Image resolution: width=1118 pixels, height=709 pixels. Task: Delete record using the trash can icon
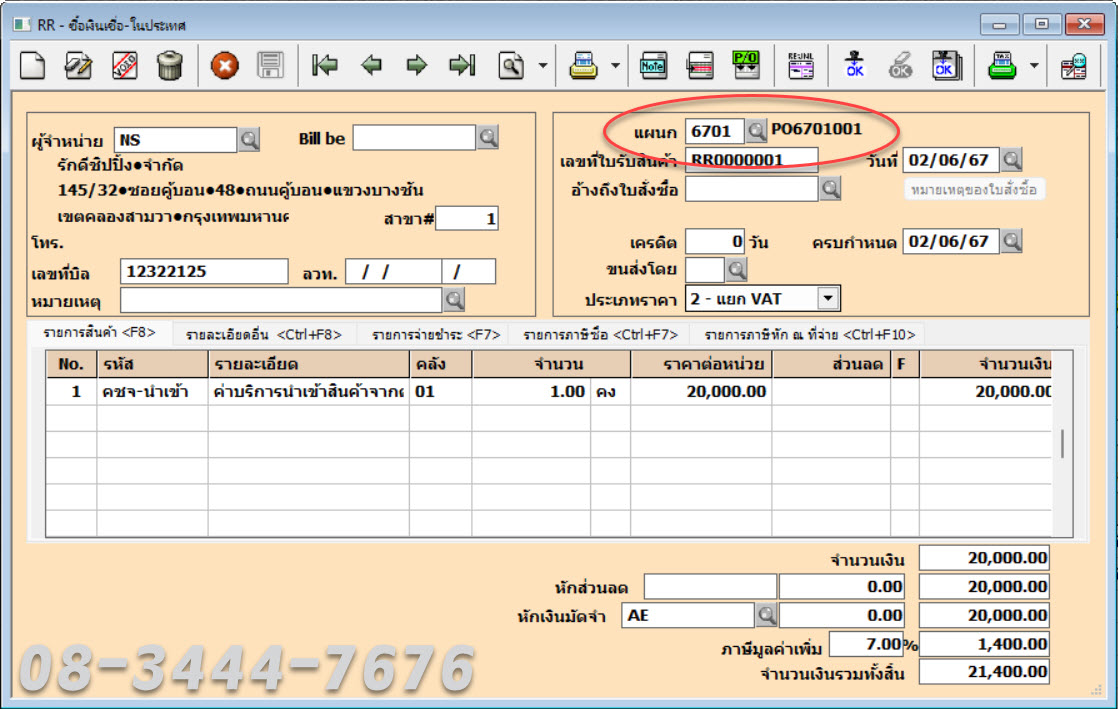point(170,66)
